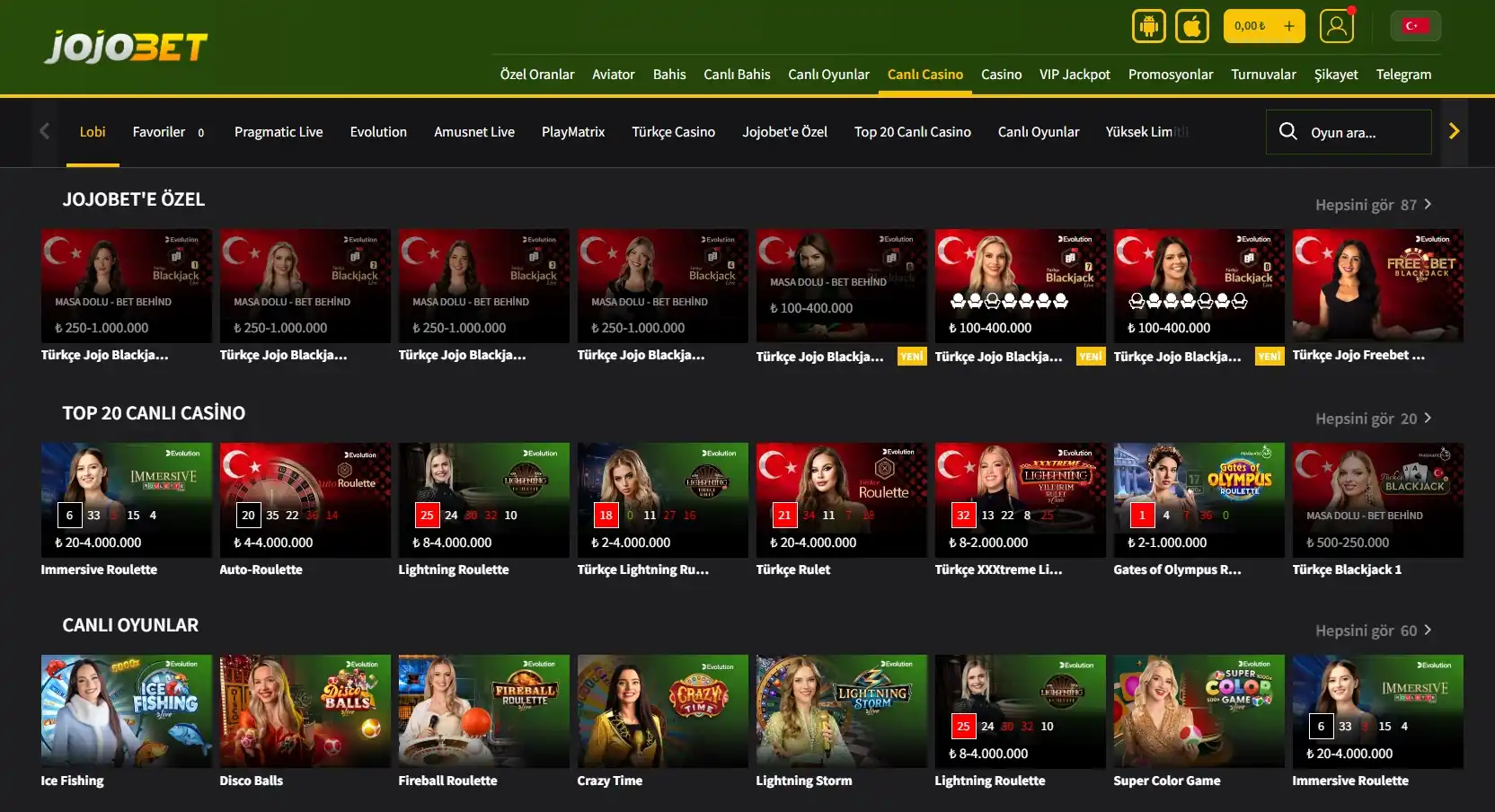Open the Ice Fishing game thumbnail

(126, 711)
